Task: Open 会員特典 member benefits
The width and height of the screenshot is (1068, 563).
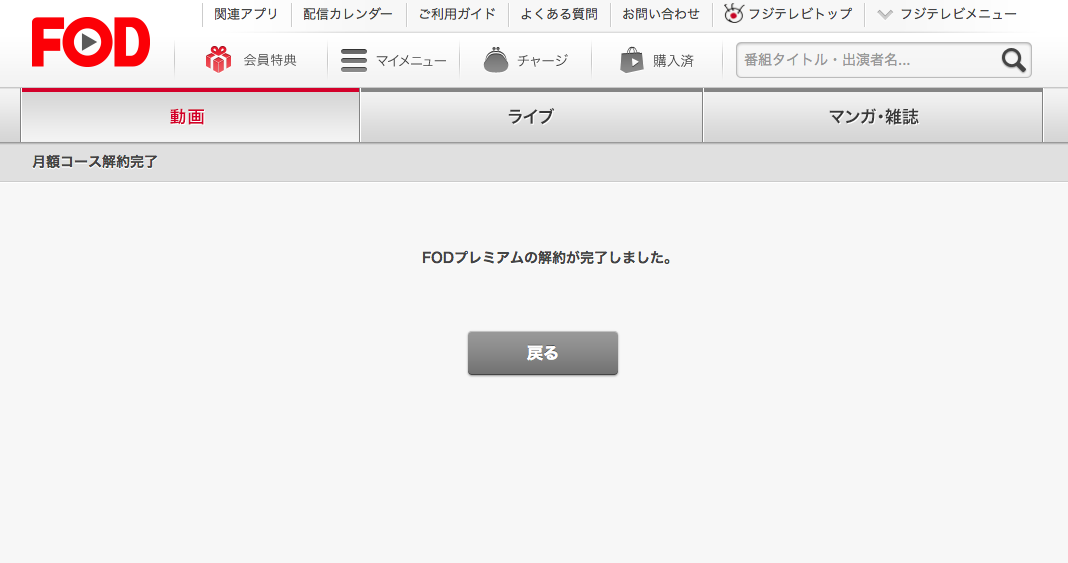Action: [x=270, y=60]
